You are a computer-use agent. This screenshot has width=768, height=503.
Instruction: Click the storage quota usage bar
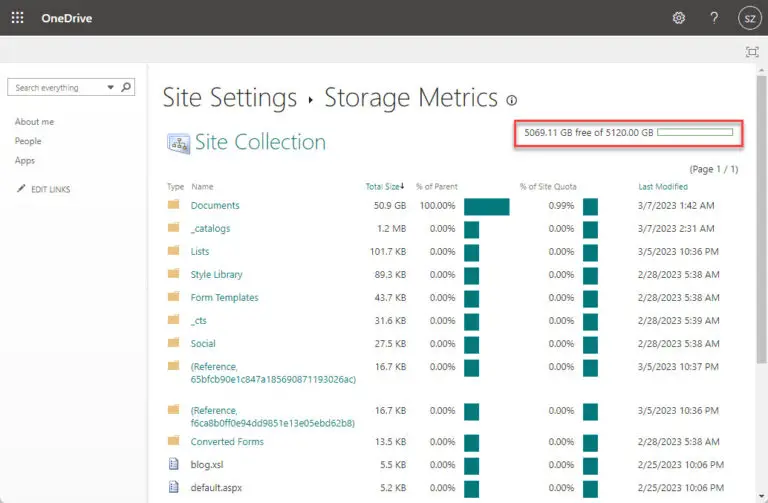pos(695,132)
